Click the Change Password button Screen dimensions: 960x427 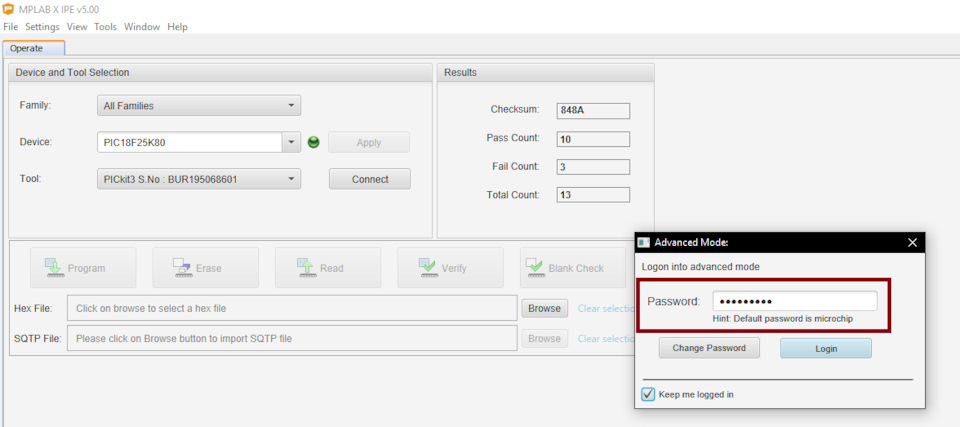coord(709,348)
